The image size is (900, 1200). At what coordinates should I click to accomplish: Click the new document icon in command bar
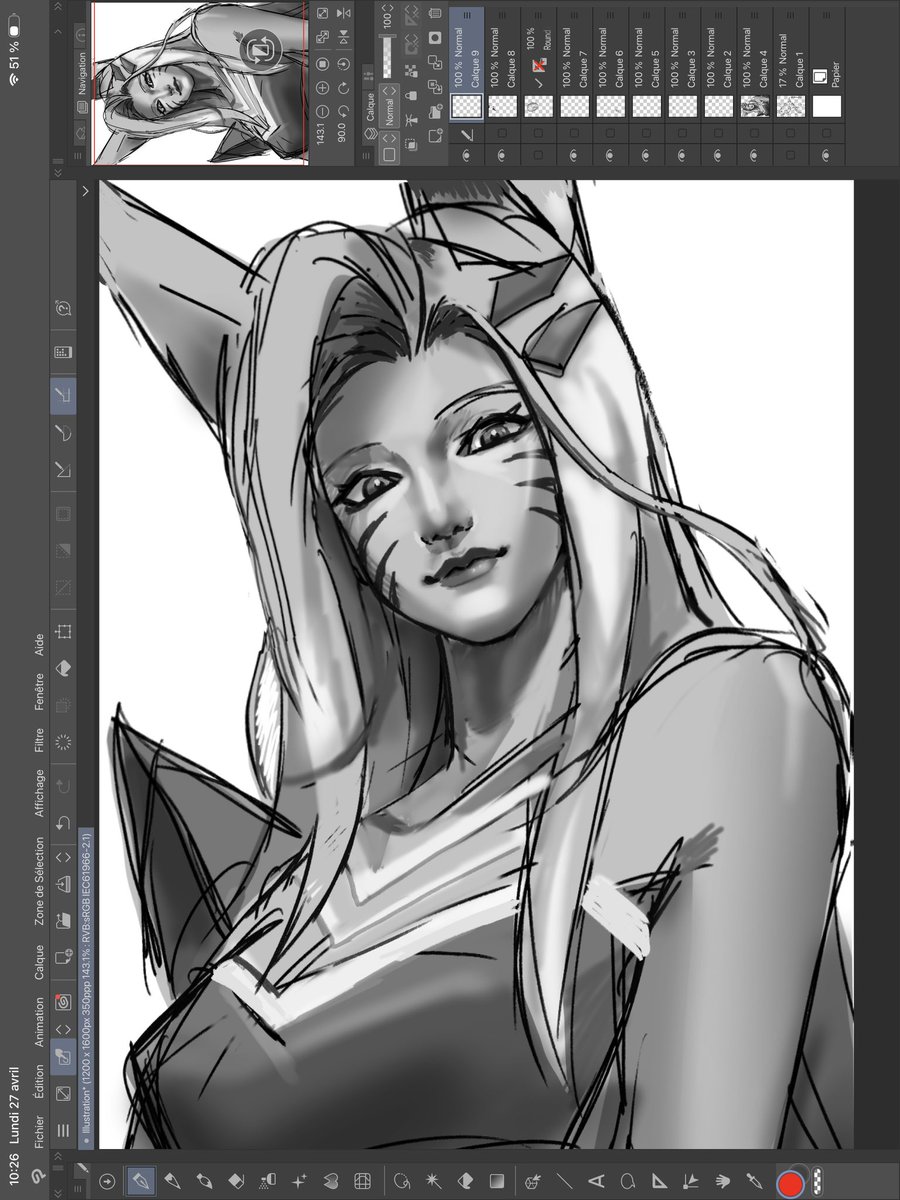coord(62,955)
